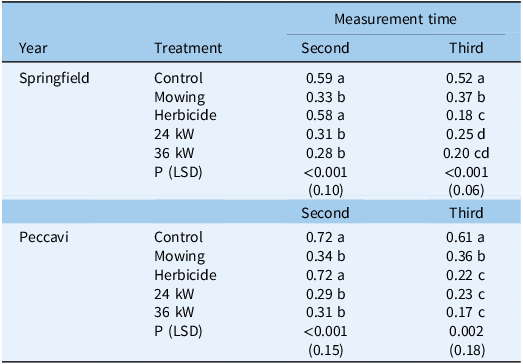Click the Treatment column header
This screenshot has height=364, width=523.
tap(188, 48)
